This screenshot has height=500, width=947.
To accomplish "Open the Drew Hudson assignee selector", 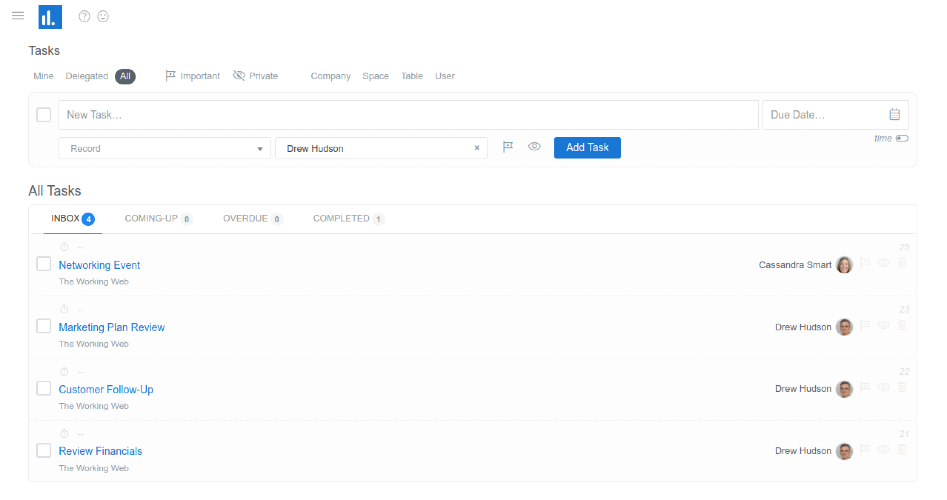I will (381, 149).
